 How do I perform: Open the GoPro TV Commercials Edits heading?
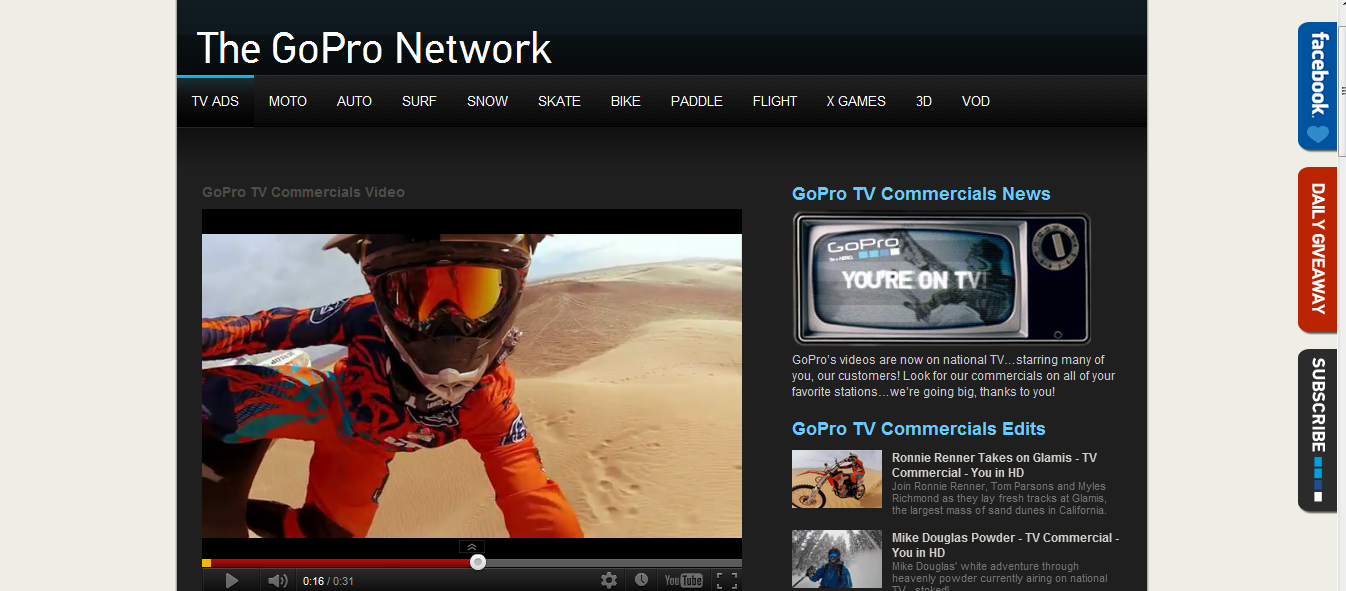(919, 429)
